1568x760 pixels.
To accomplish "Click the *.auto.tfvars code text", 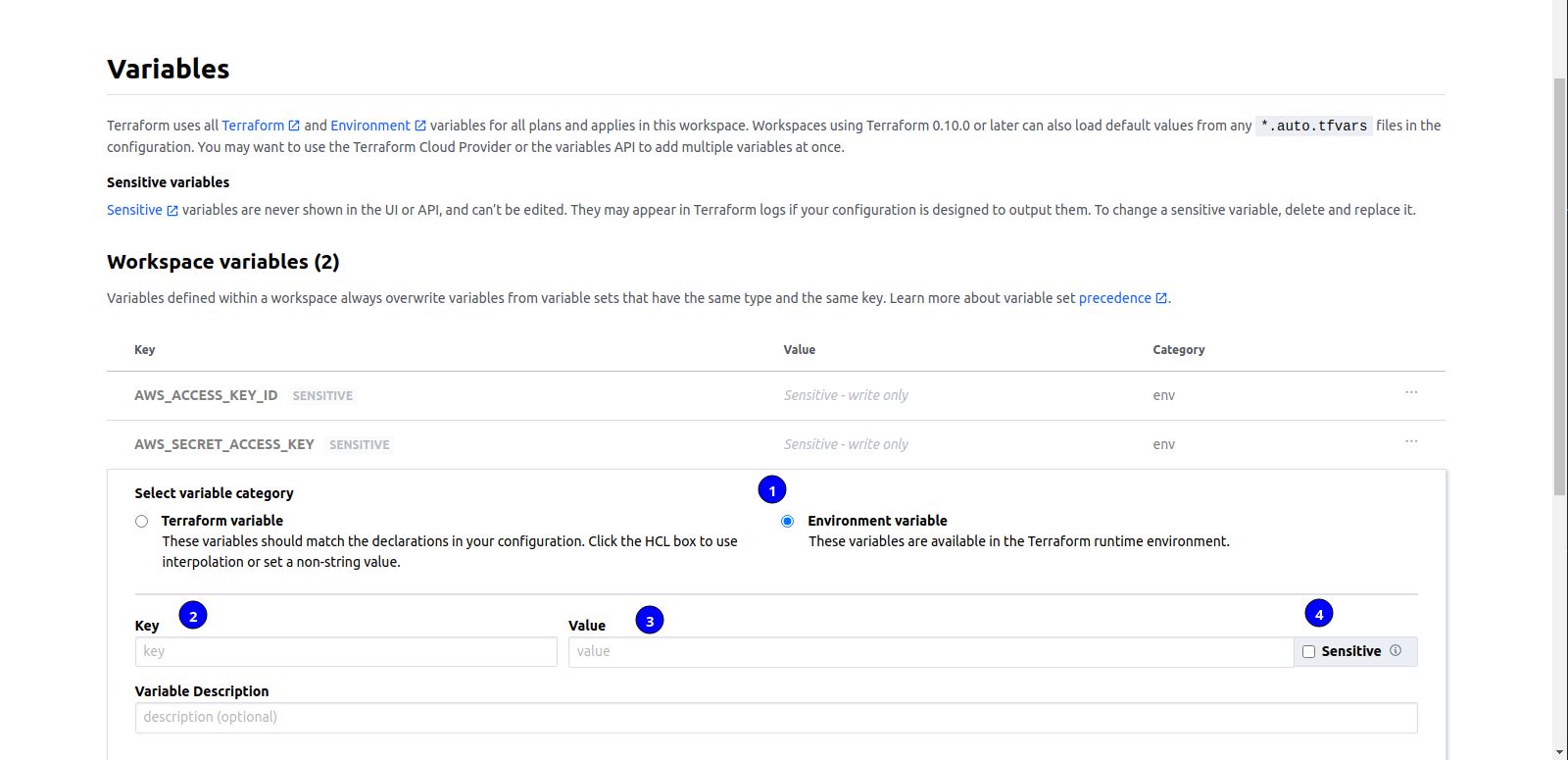I will (x=1314, y=126).
